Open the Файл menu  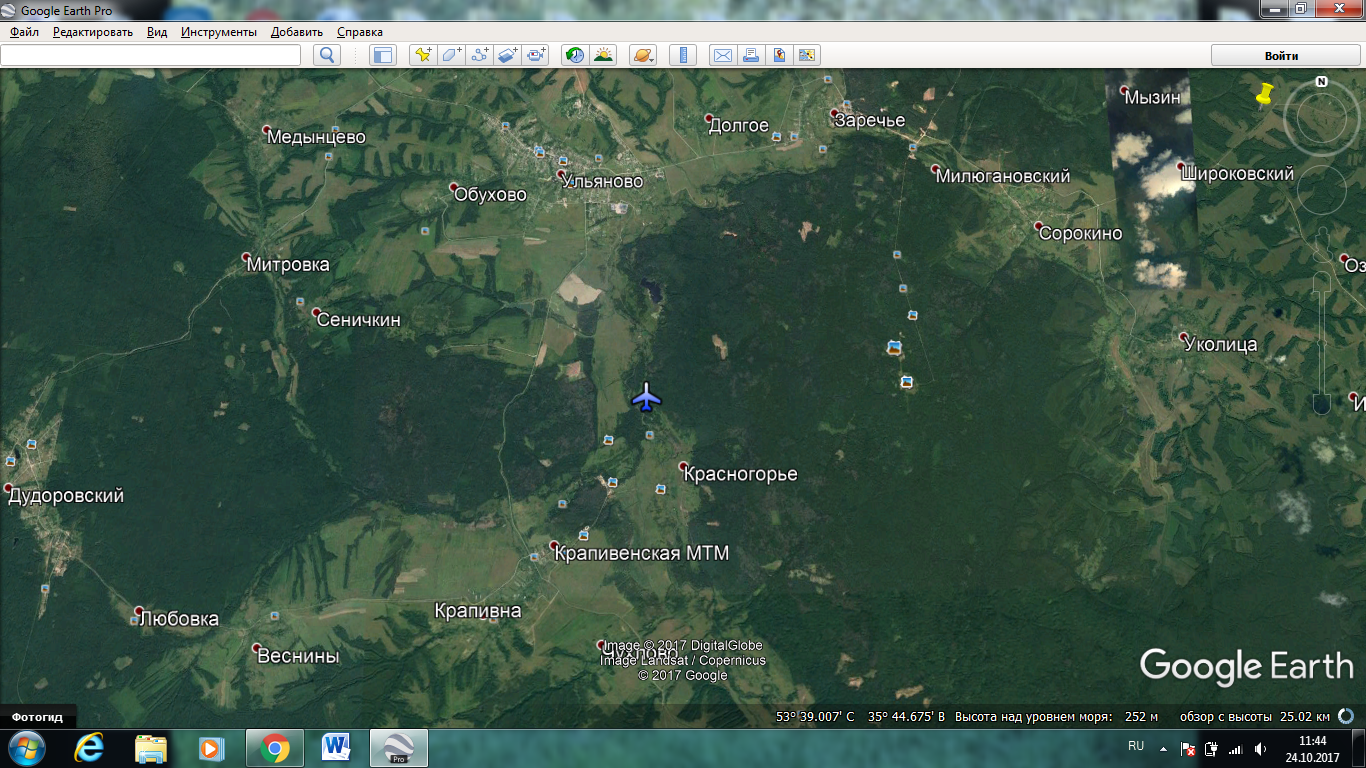pos(25,32)
